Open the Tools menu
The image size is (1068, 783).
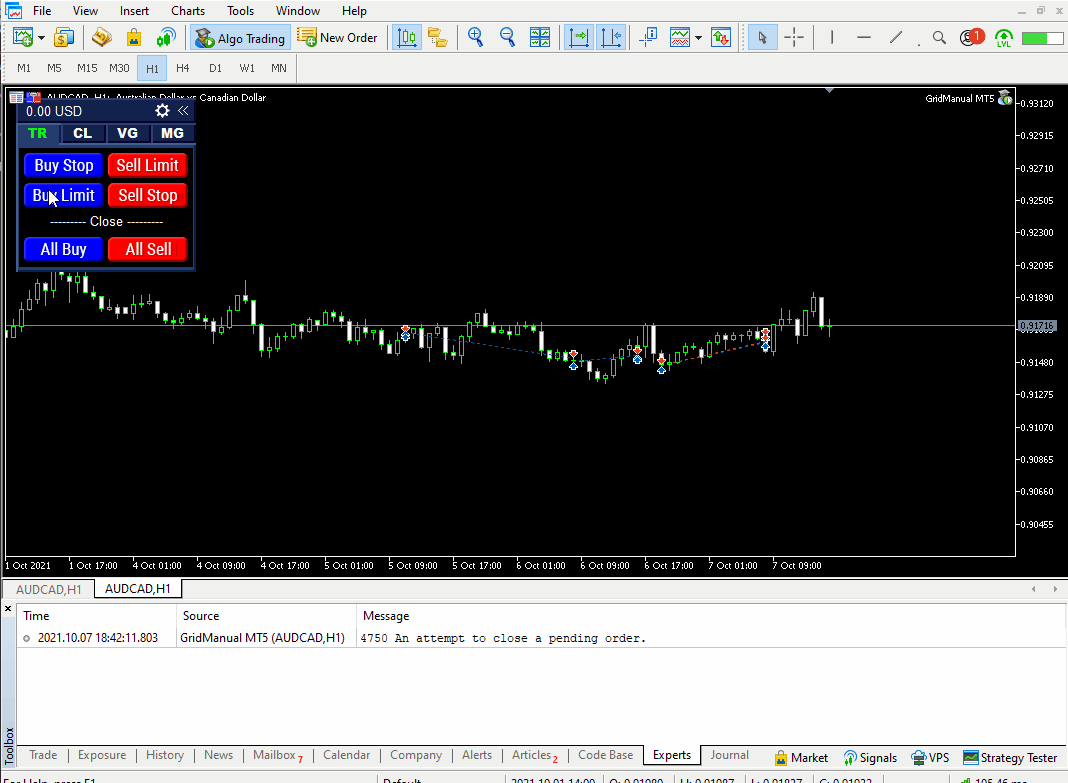pos(240,11)
